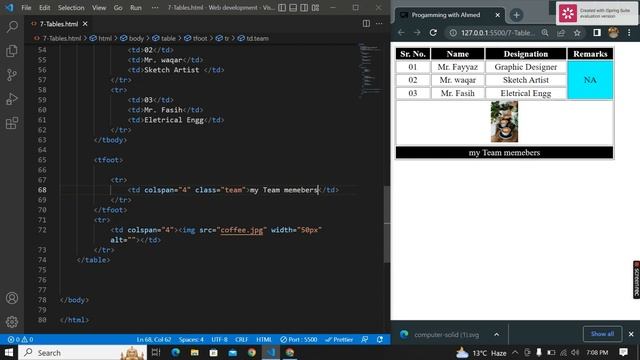Click td.team in the breadcrumb

point(257,38)
